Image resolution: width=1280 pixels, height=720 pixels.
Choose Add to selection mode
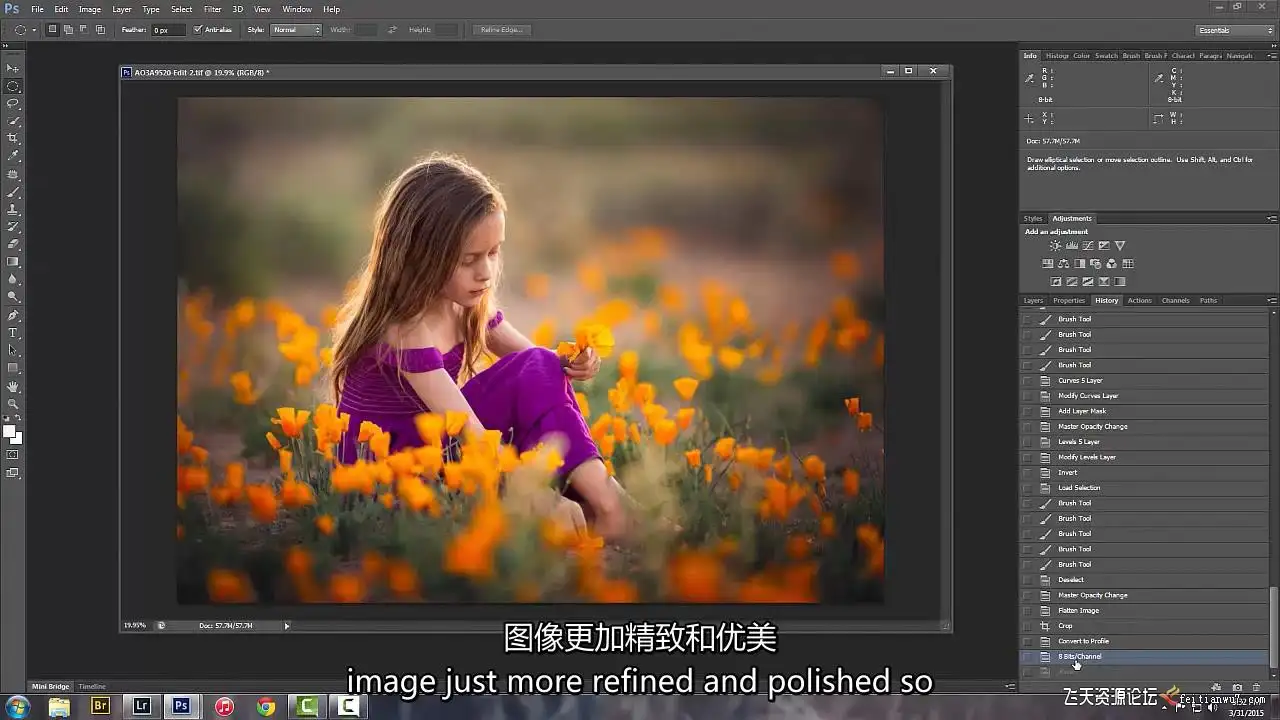click(68, 30)
